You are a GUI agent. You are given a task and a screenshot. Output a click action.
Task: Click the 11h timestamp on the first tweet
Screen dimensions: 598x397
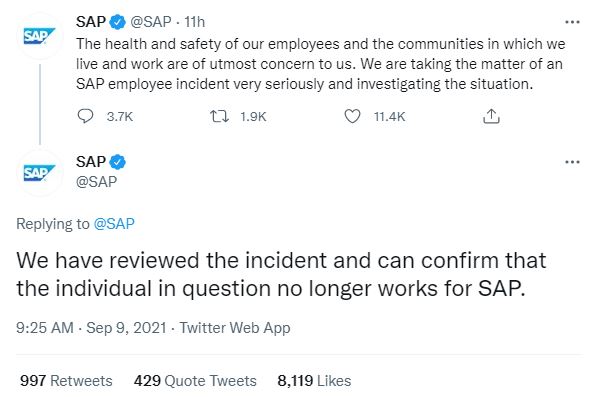pyautogui.click(x=195, y=22)
